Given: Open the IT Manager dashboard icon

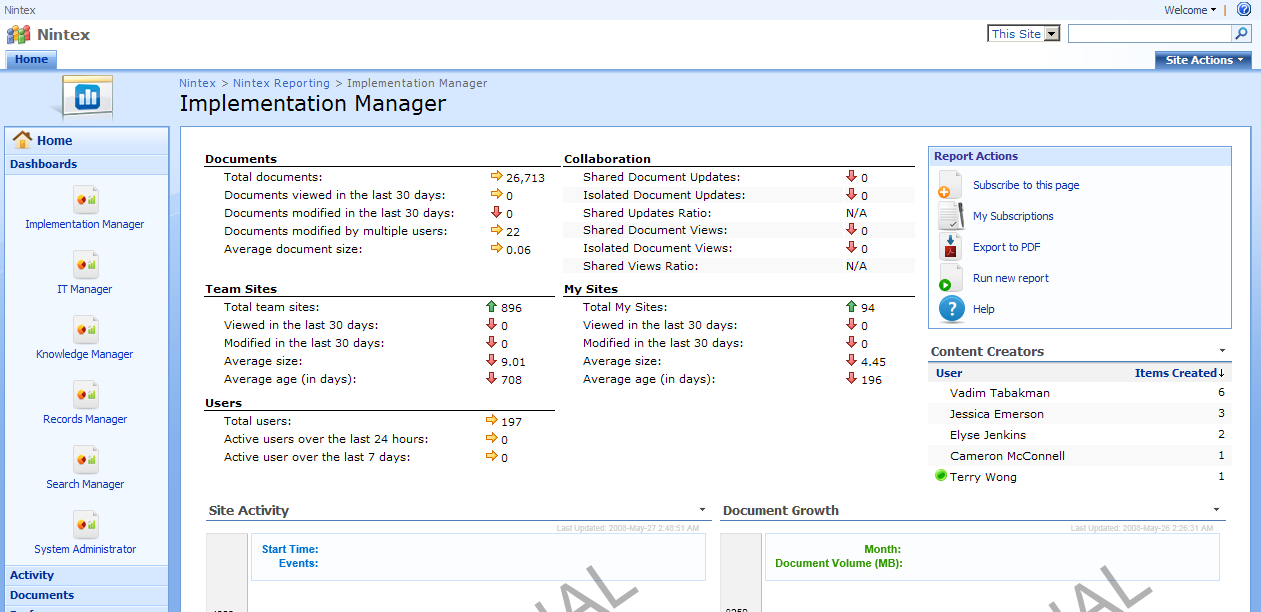Looking at the screenshot, I should click(86, 264).
